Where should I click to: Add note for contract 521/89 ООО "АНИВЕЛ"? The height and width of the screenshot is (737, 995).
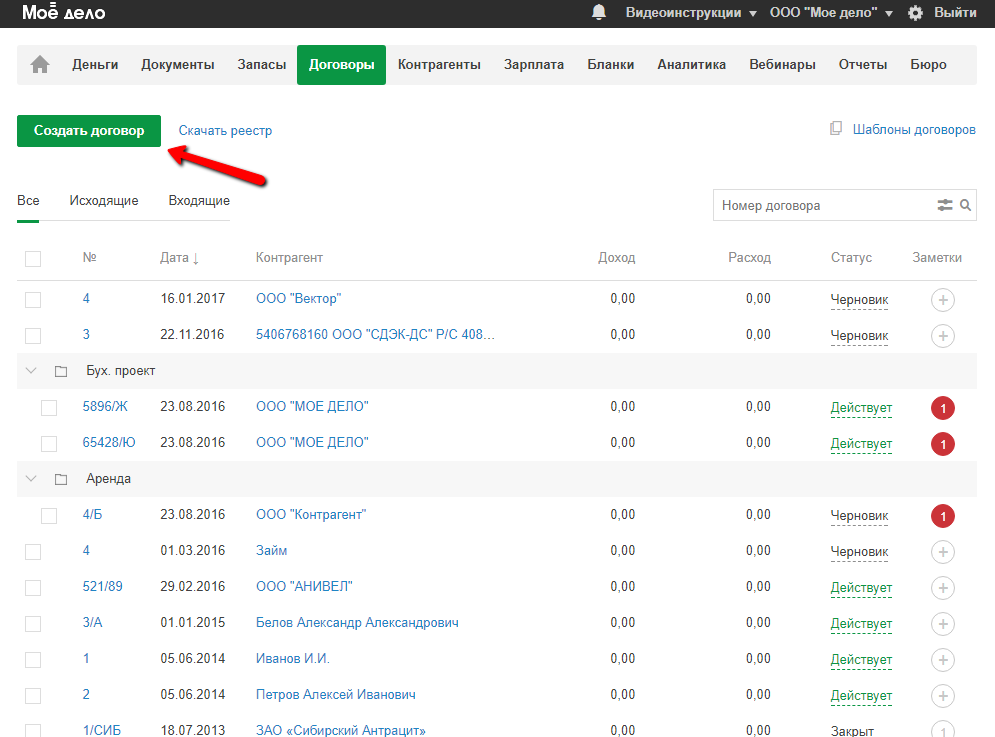pyautogui.click(x=942, y=587)
